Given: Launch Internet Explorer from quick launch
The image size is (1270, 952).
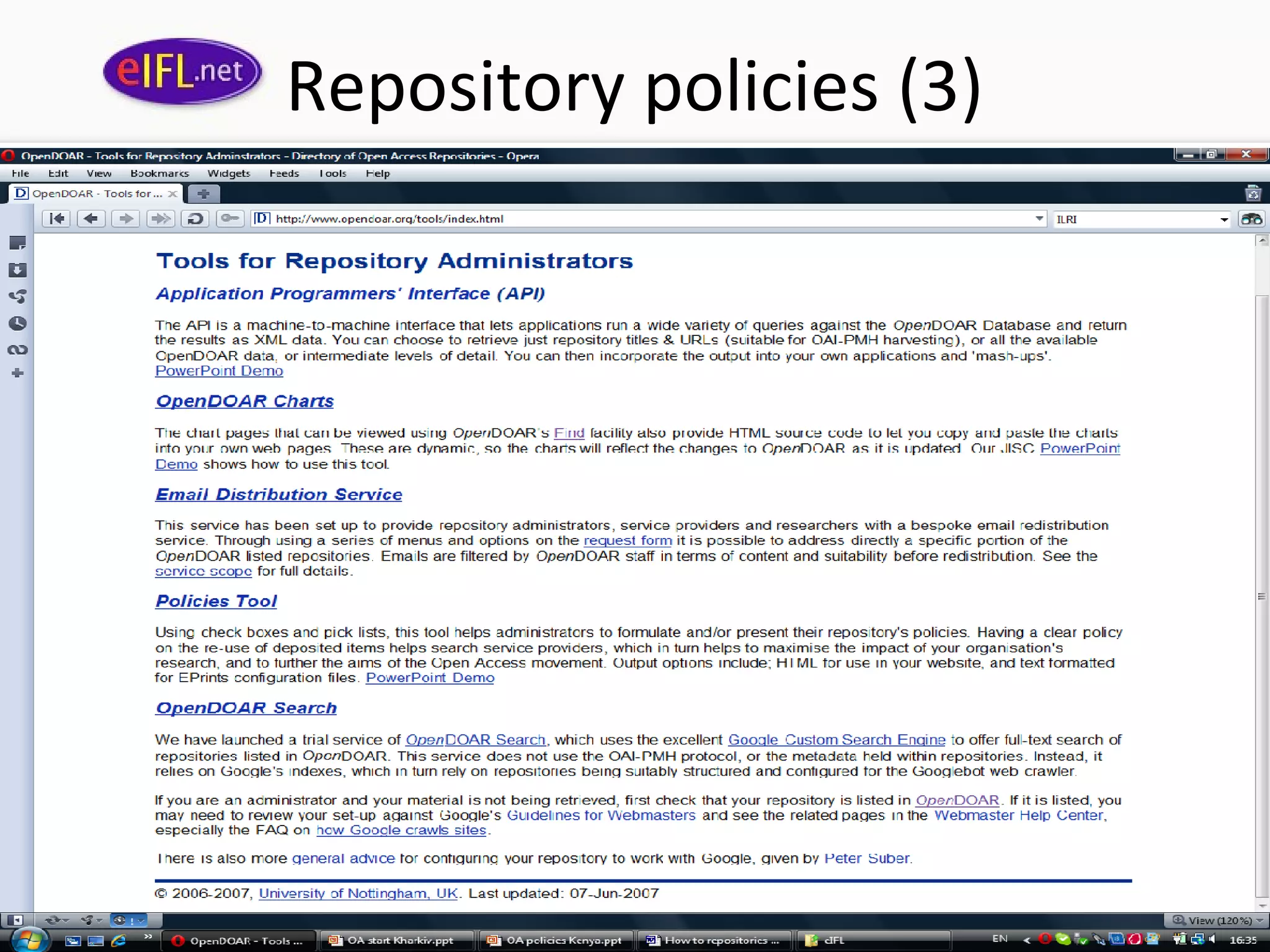Looking at the screenshot, I should click(118, 940).
